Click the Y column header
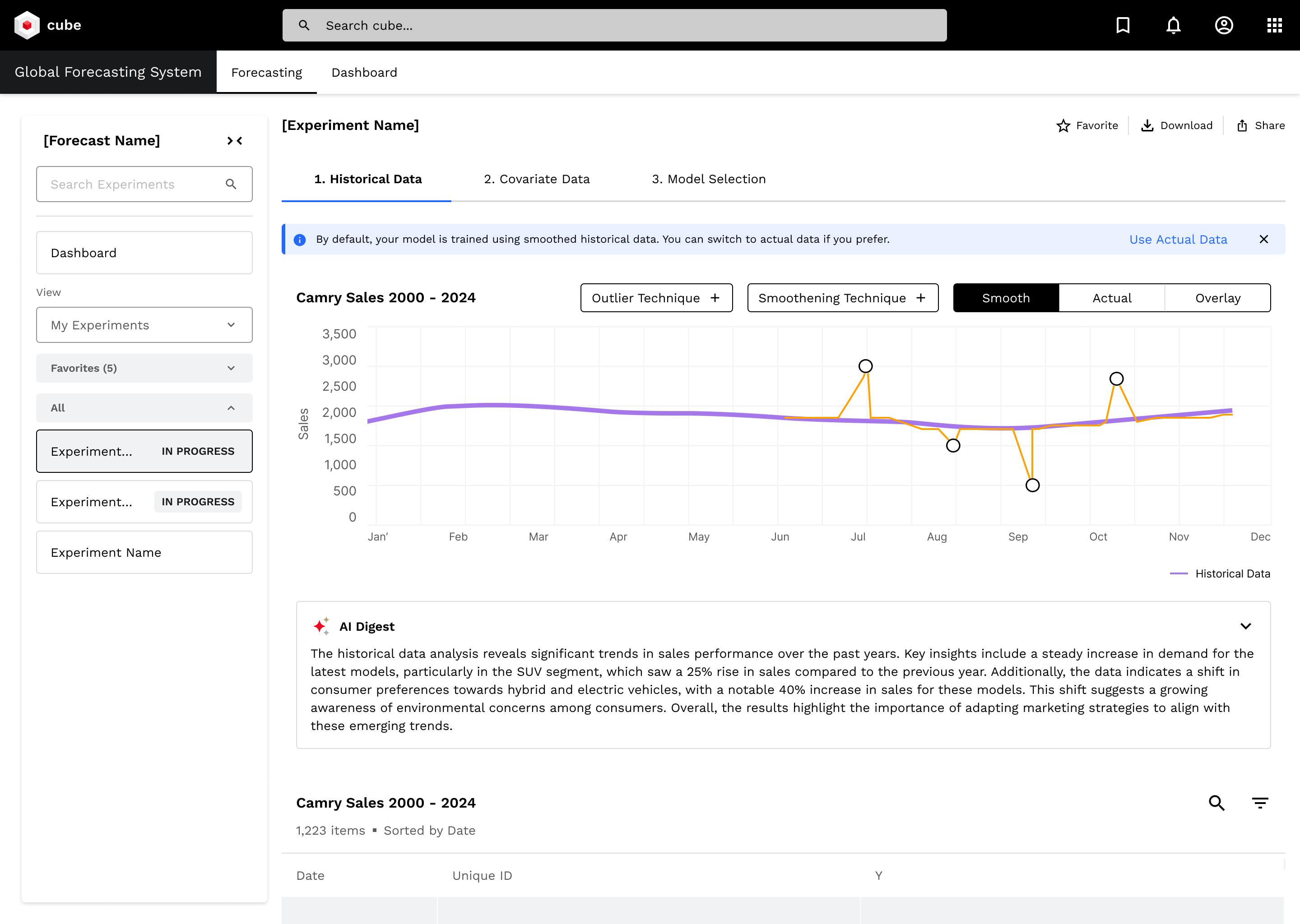1300x924 pixels. (x=878, y=876)
